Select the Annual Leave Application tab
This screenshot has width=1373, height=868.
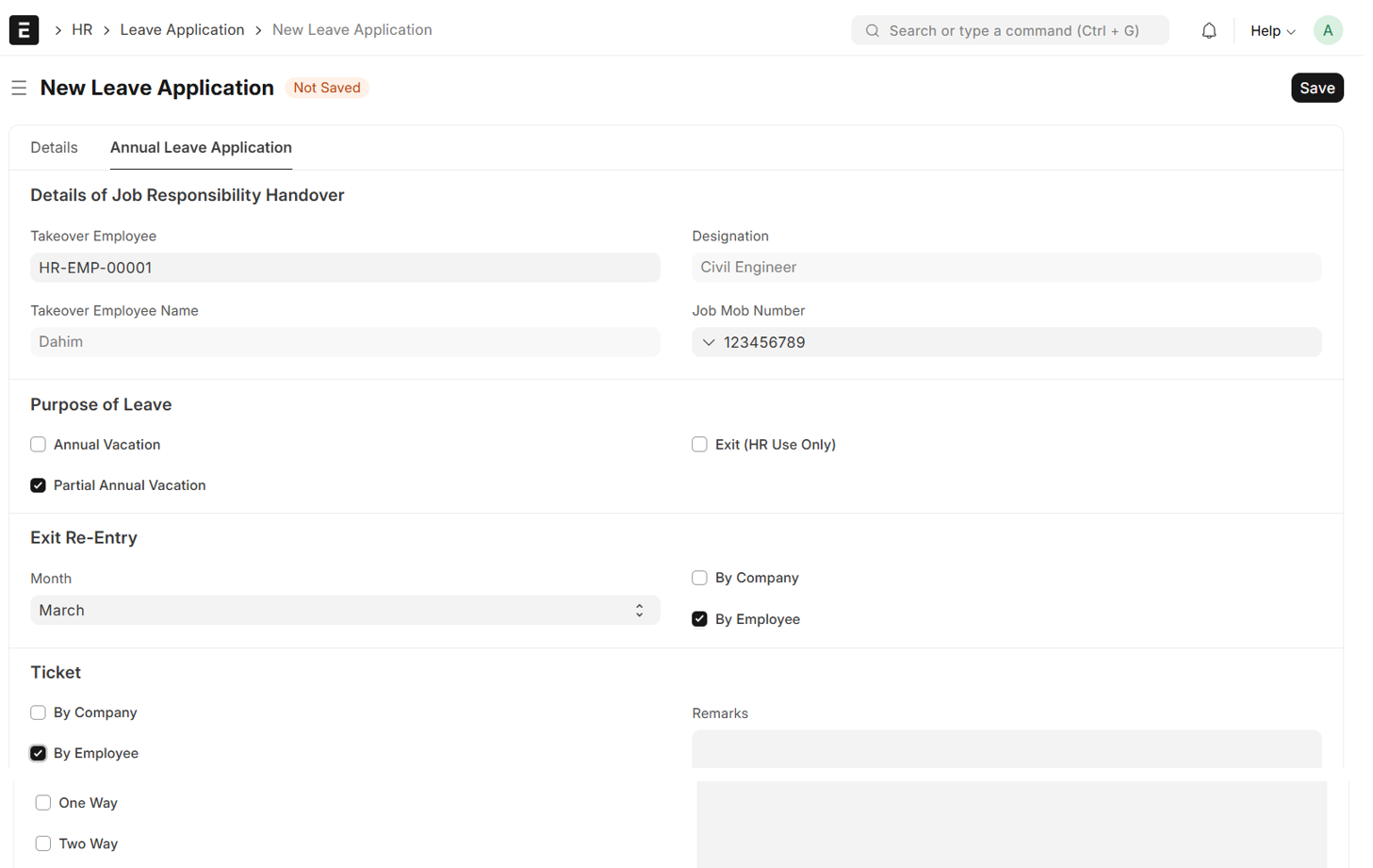201,148
